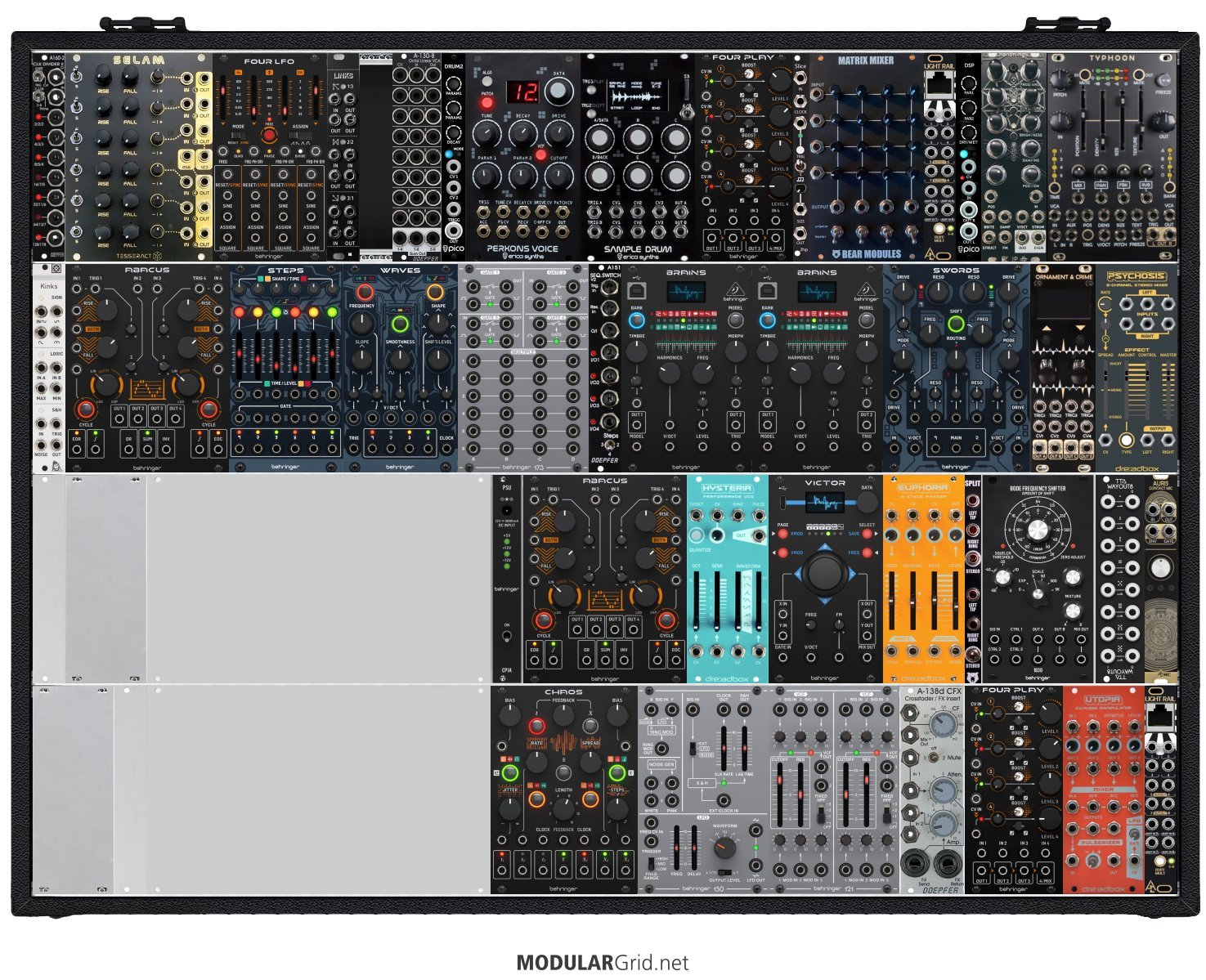Click the FEED fader on Euphoria
This screenshot has height=980, width=1206.
coord(892,602)
